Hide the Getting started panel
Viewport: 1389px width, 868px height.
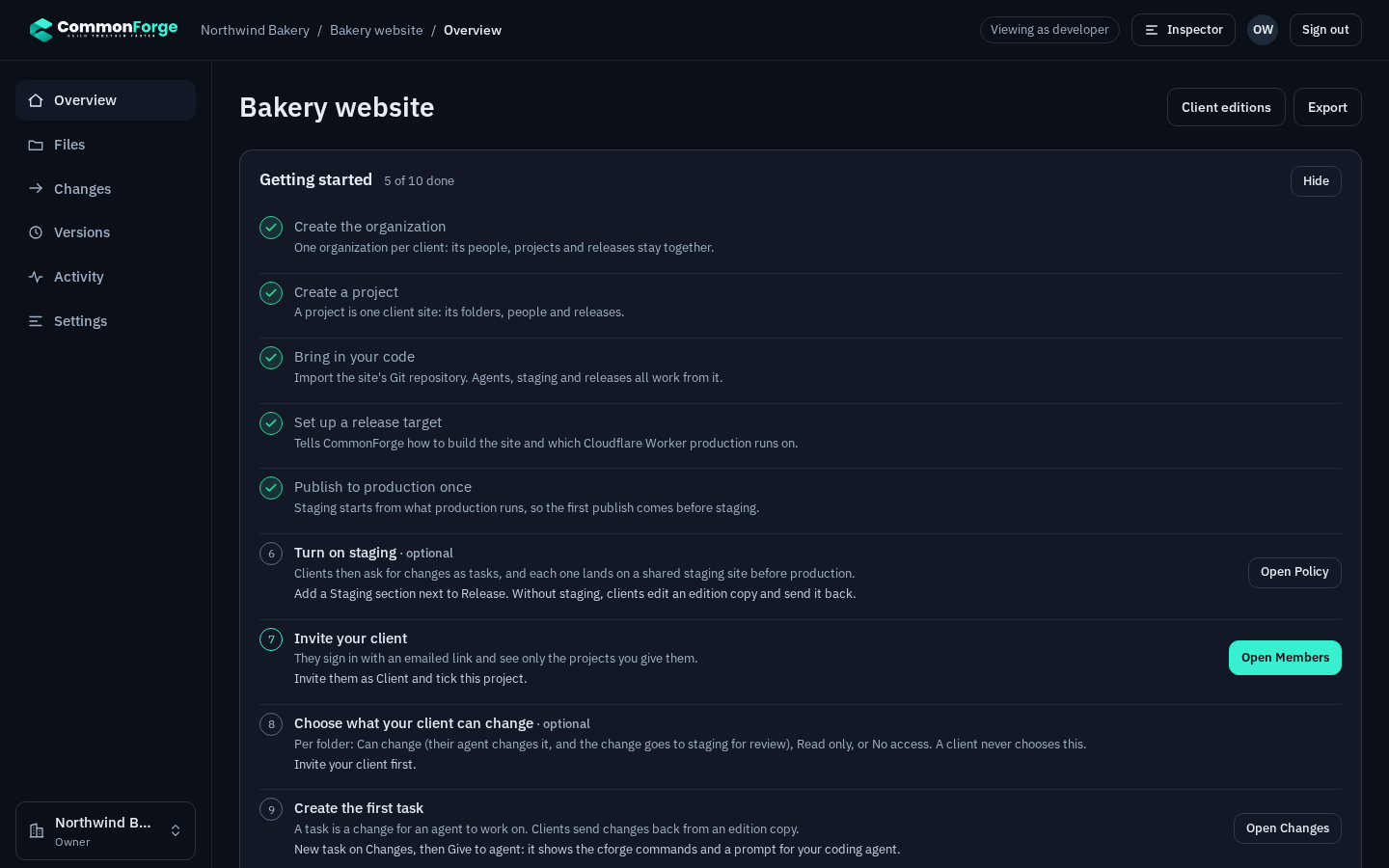coord(1316,181)
